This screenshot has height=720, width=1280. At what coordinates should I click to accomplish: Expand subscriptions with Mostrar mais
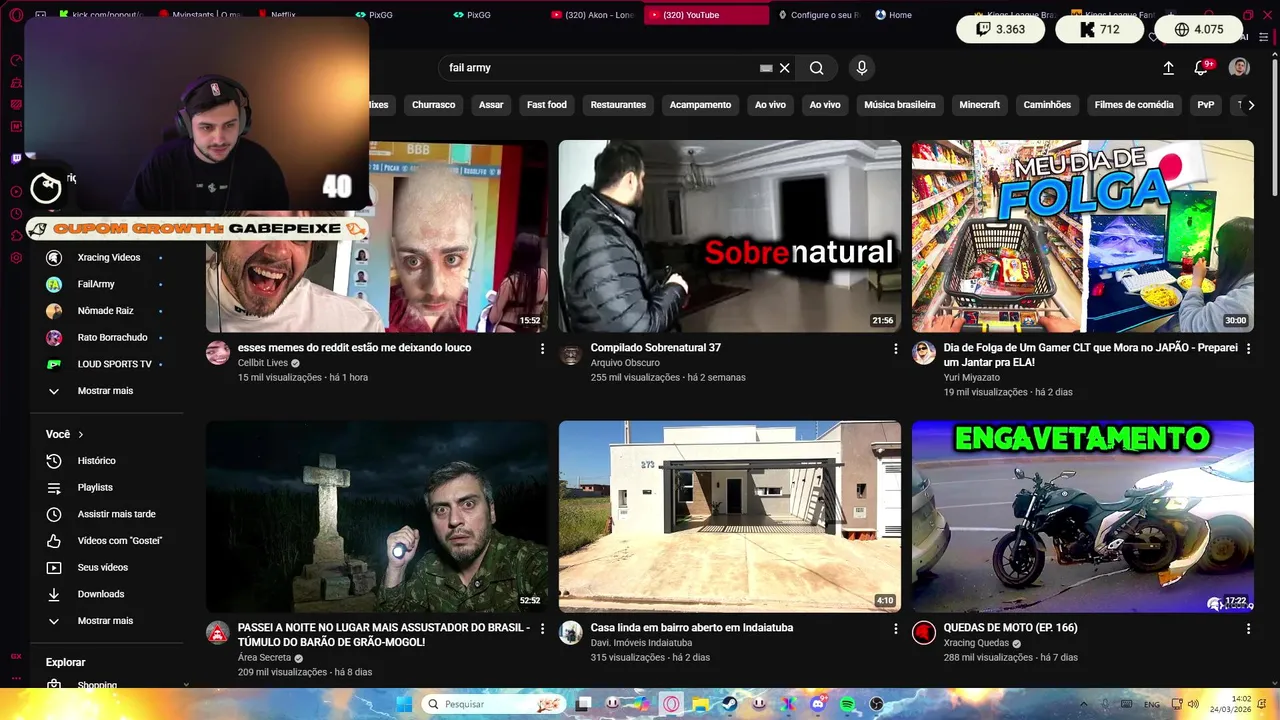[x=107, y=391]
